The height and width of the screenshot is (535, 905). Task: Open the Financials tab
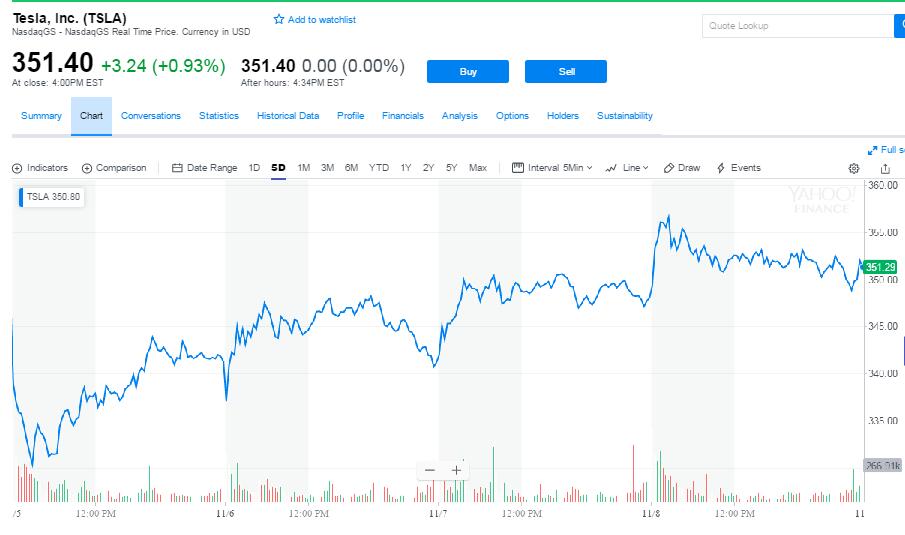tap(403, 116)
